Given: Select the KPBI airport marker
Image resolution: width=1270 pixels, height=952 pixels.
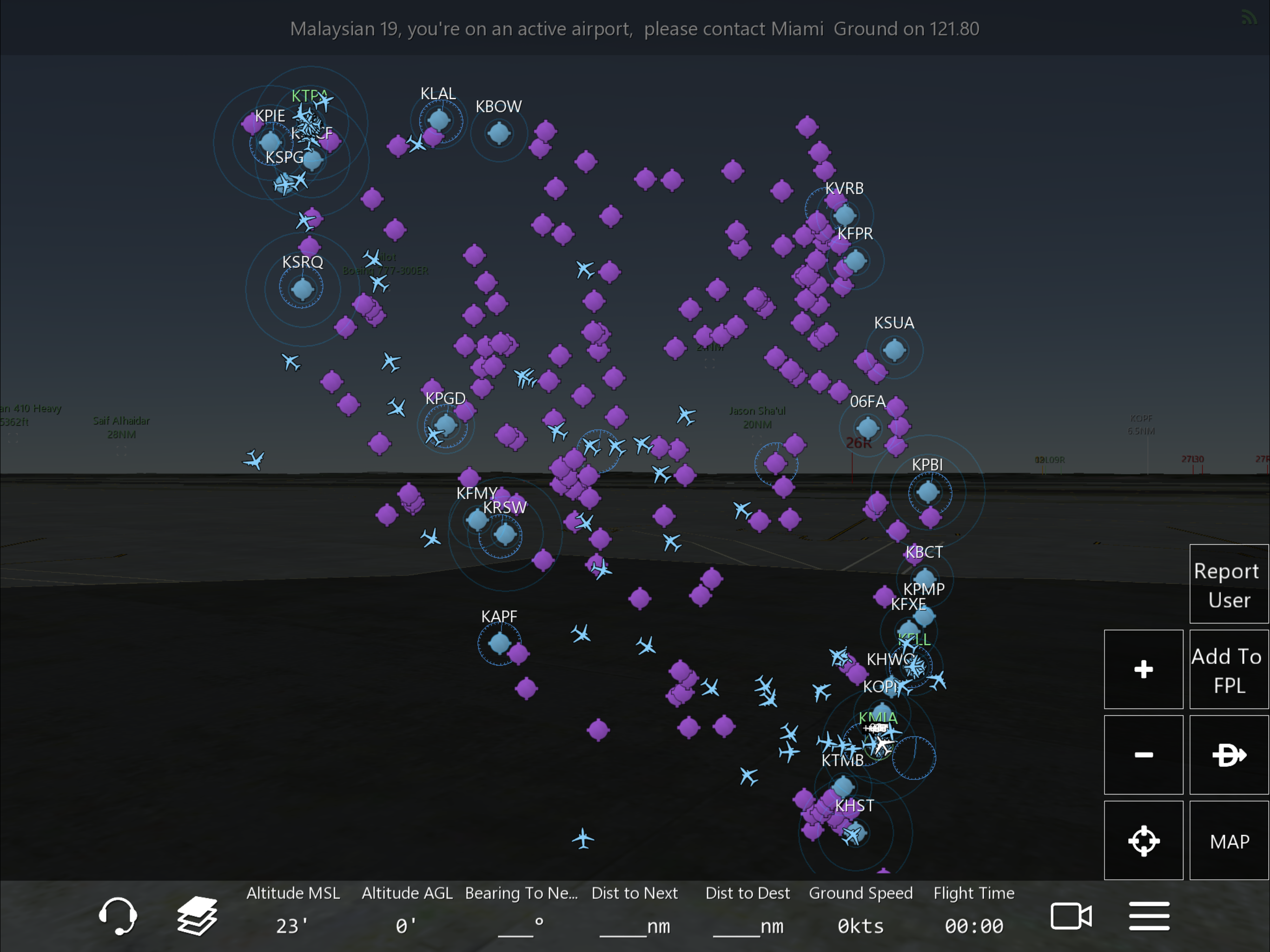Looking at the screenshot, I should click(x=928, y=491).
